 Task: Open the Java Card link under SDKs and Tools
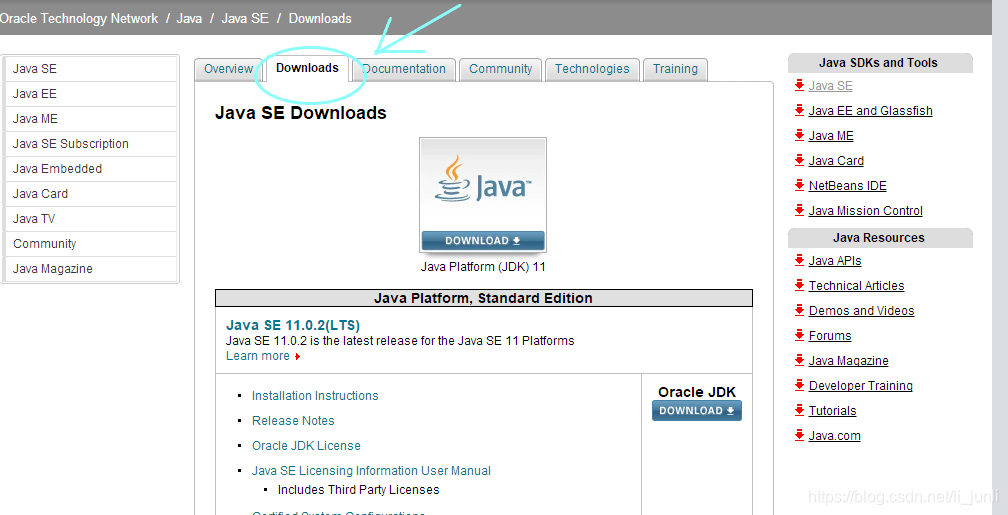[x=836, y=161]
